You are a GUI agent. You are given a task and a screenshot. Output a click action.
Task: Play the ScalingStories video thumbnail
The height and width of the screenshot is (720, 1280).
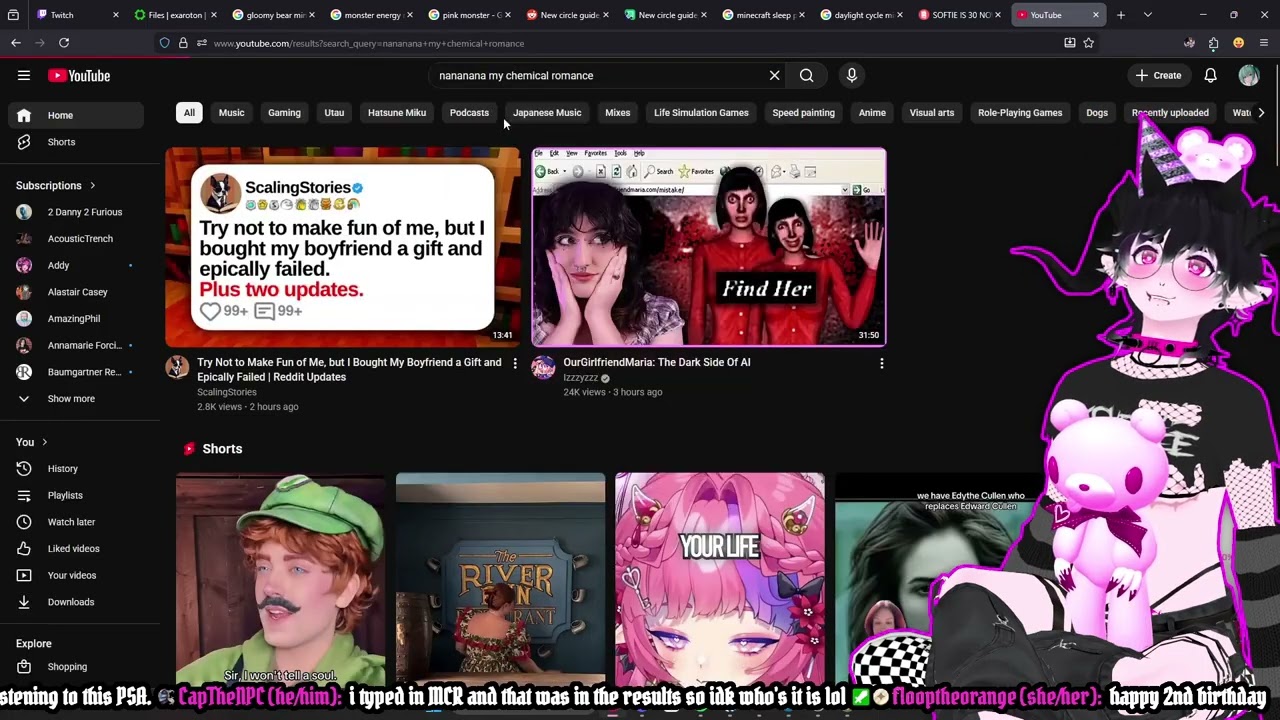(x=343, y=246)
